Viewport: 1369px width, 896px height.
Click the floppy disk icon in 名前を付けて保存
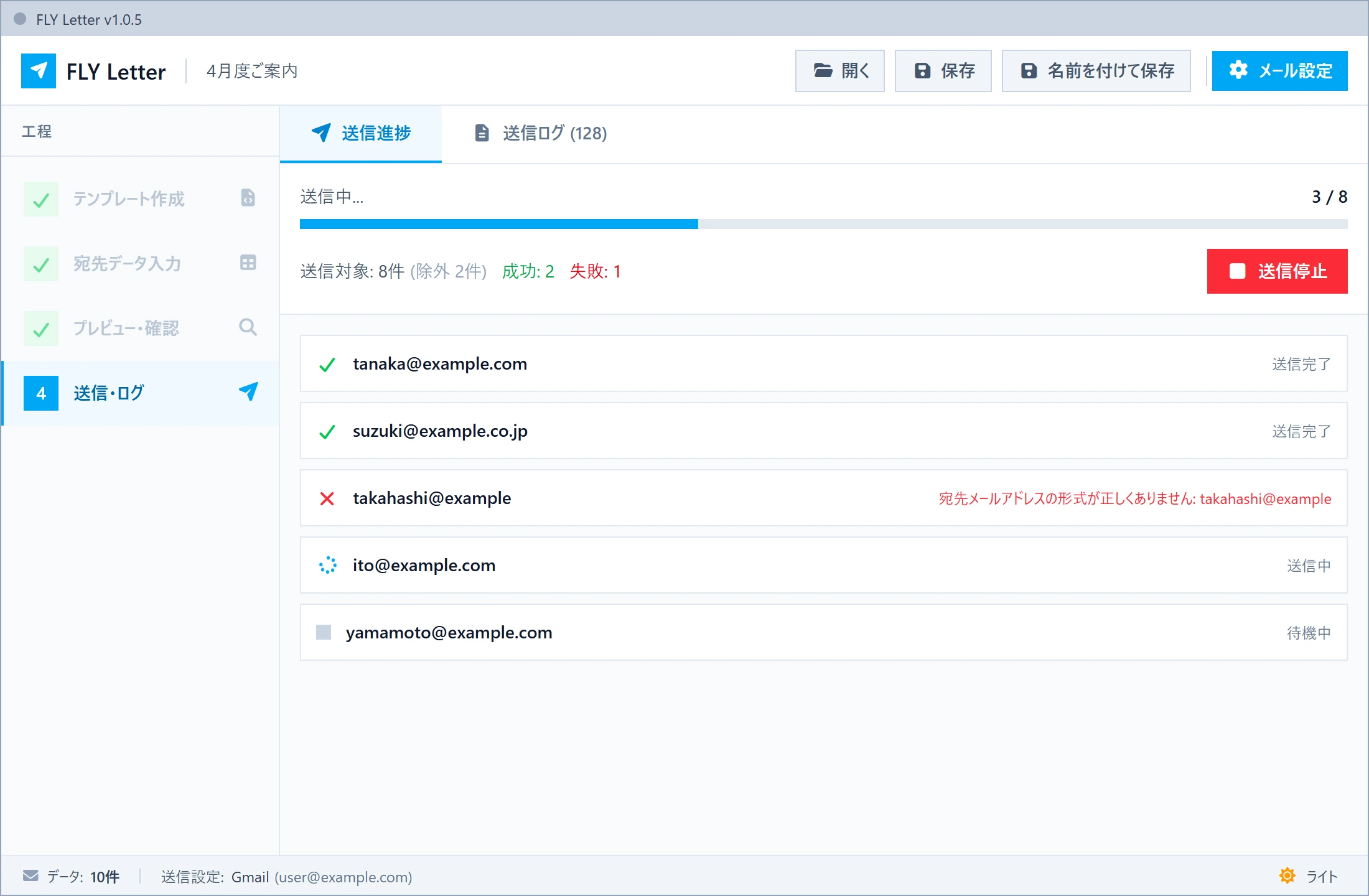coord(1029,71)
